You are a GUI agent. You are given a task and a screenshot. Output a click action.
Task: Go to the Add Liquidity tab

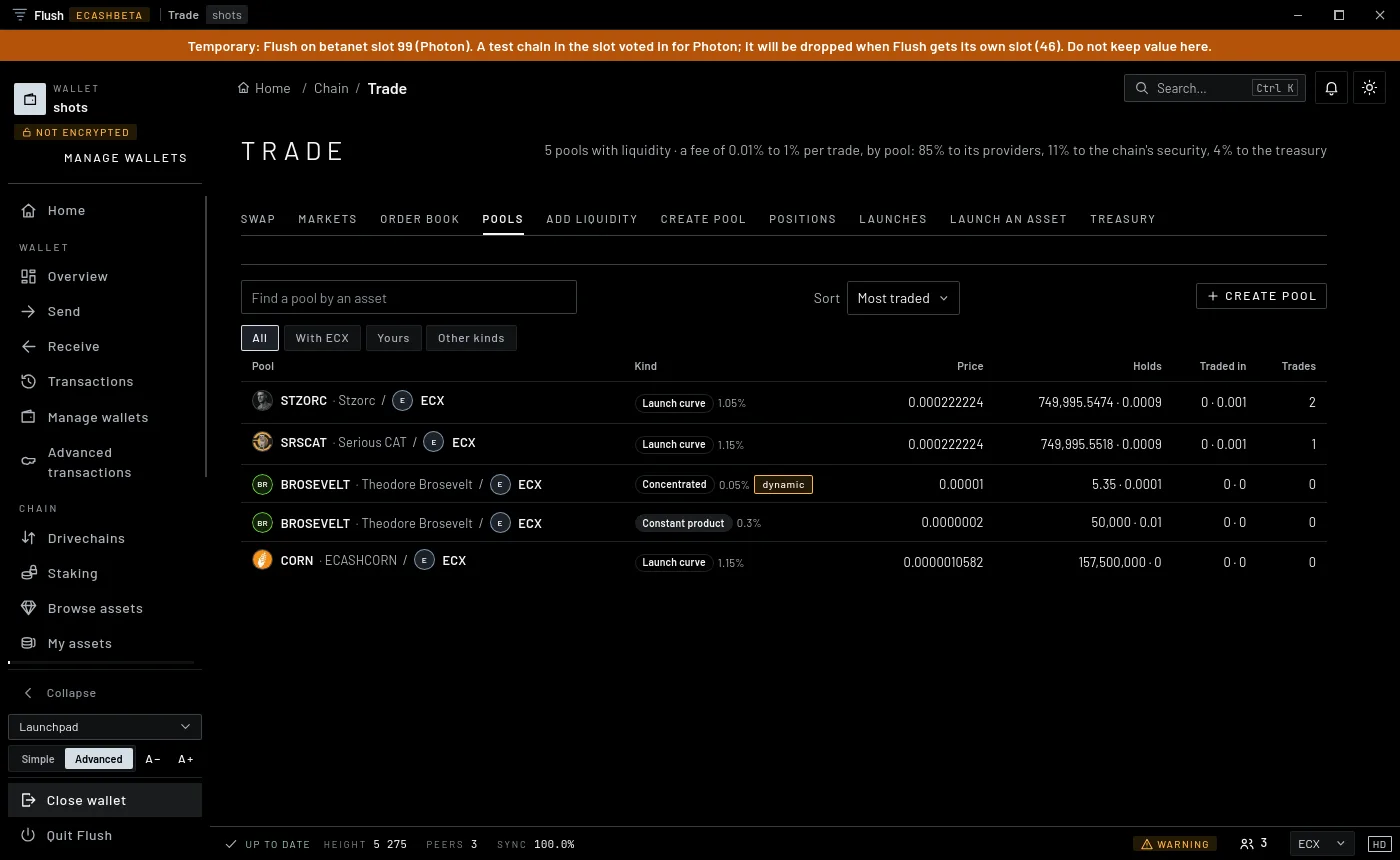592,219
